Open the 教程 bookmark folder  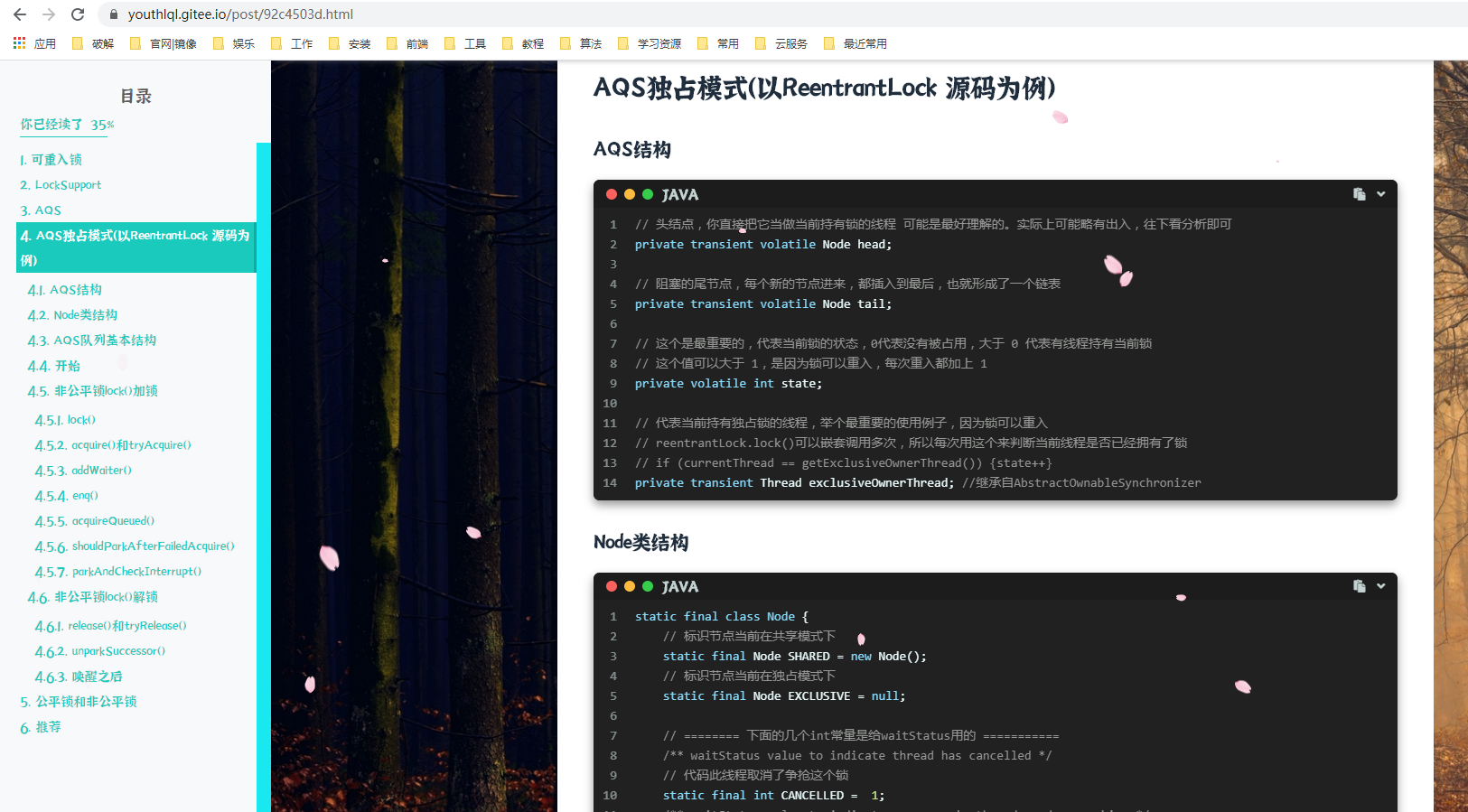point(523,43)
